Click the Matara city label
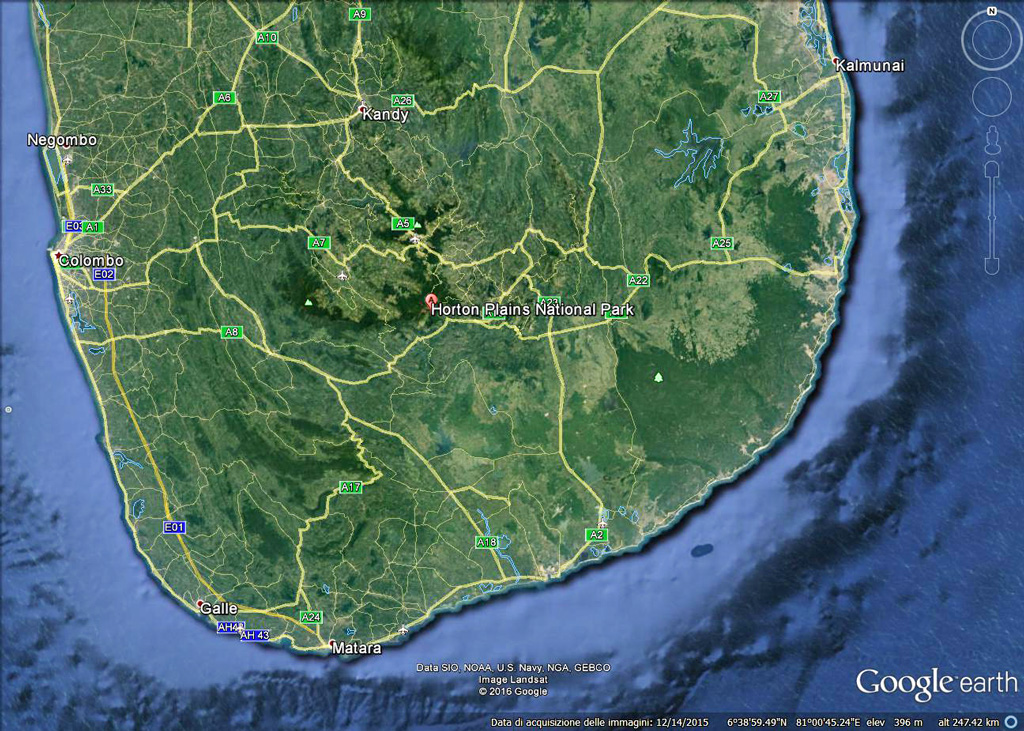1024x731 pixels. [x=356, y=648]
